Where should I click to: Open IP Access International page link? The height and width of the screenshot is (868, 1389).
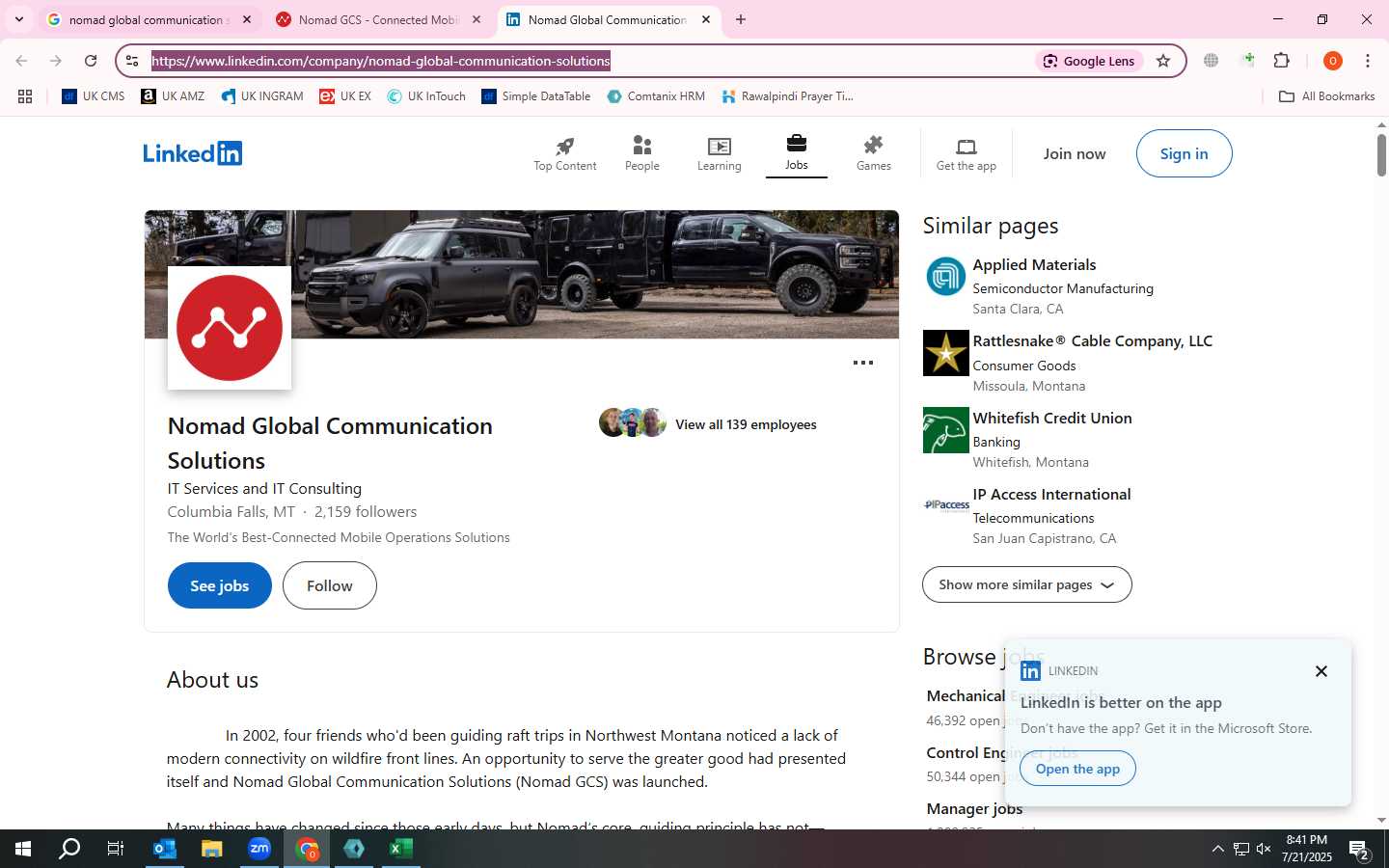(x=1051, y=494)
